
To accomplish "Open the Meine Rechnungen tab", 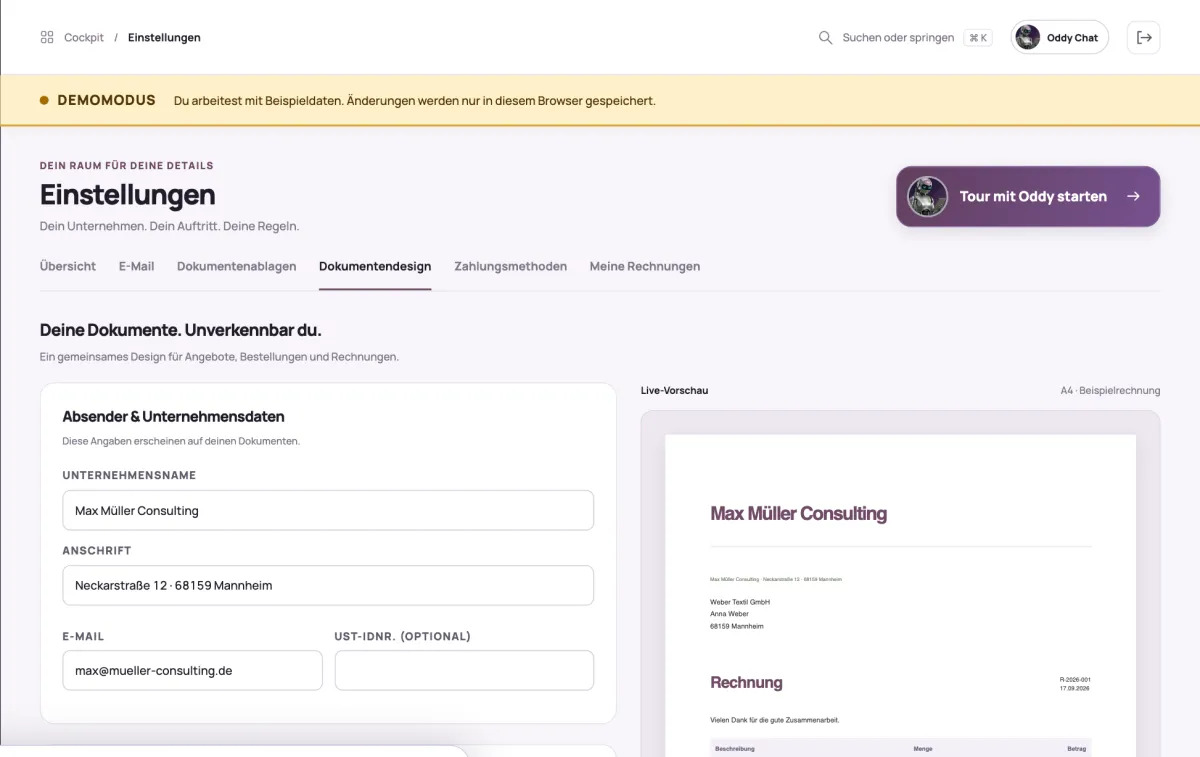I will (x=645, y=266).
